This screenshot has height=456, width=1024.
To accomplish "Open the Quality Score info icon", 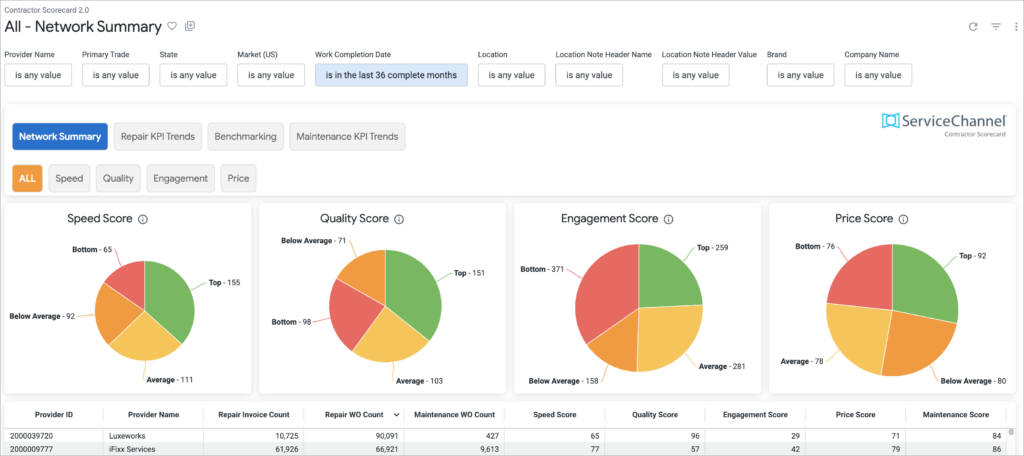I will click(x=399, y=219).
